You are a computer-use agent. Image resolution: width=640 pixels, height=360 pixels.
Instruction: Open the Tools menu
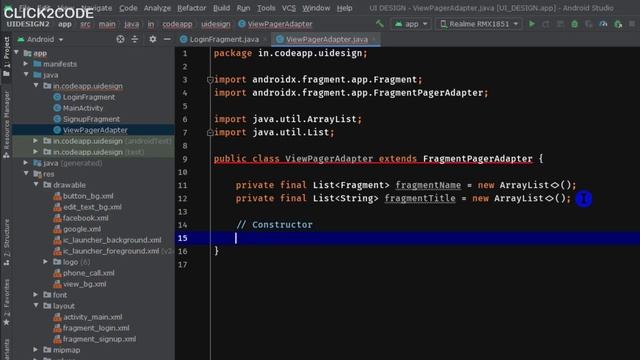(x=266, y=8)
